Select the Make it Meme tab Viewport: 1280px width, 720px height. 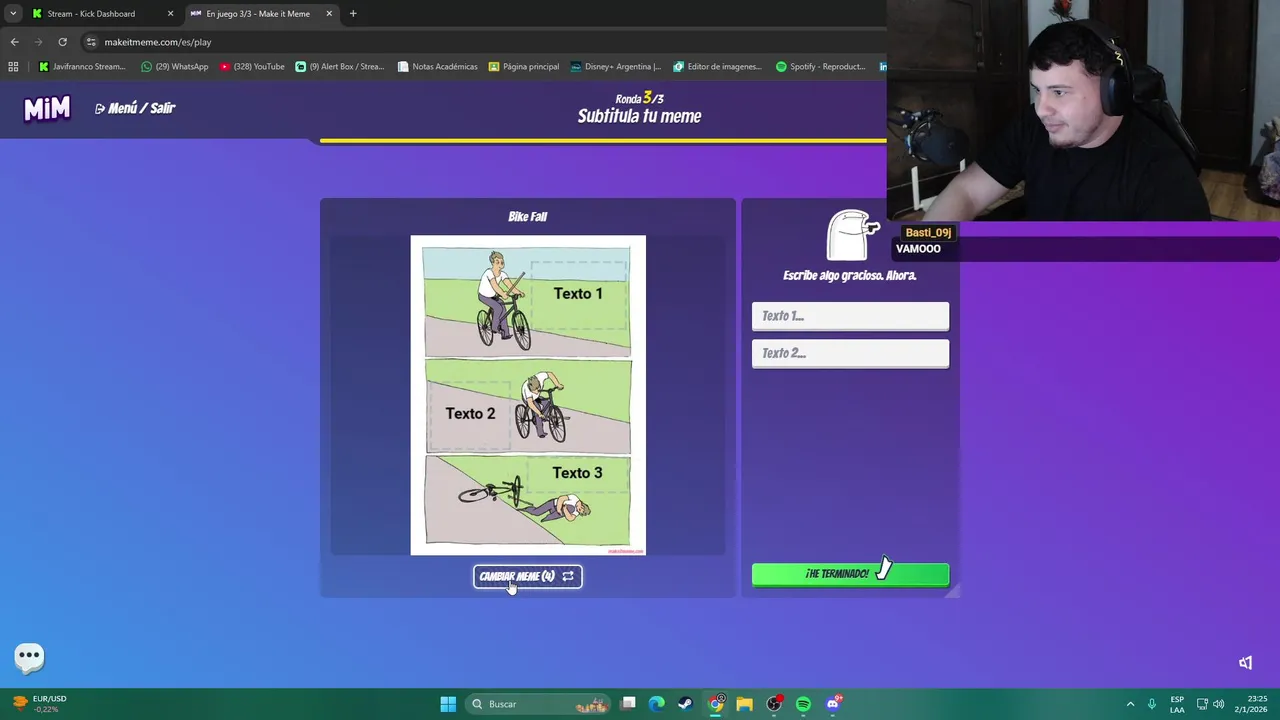point(258,14)
